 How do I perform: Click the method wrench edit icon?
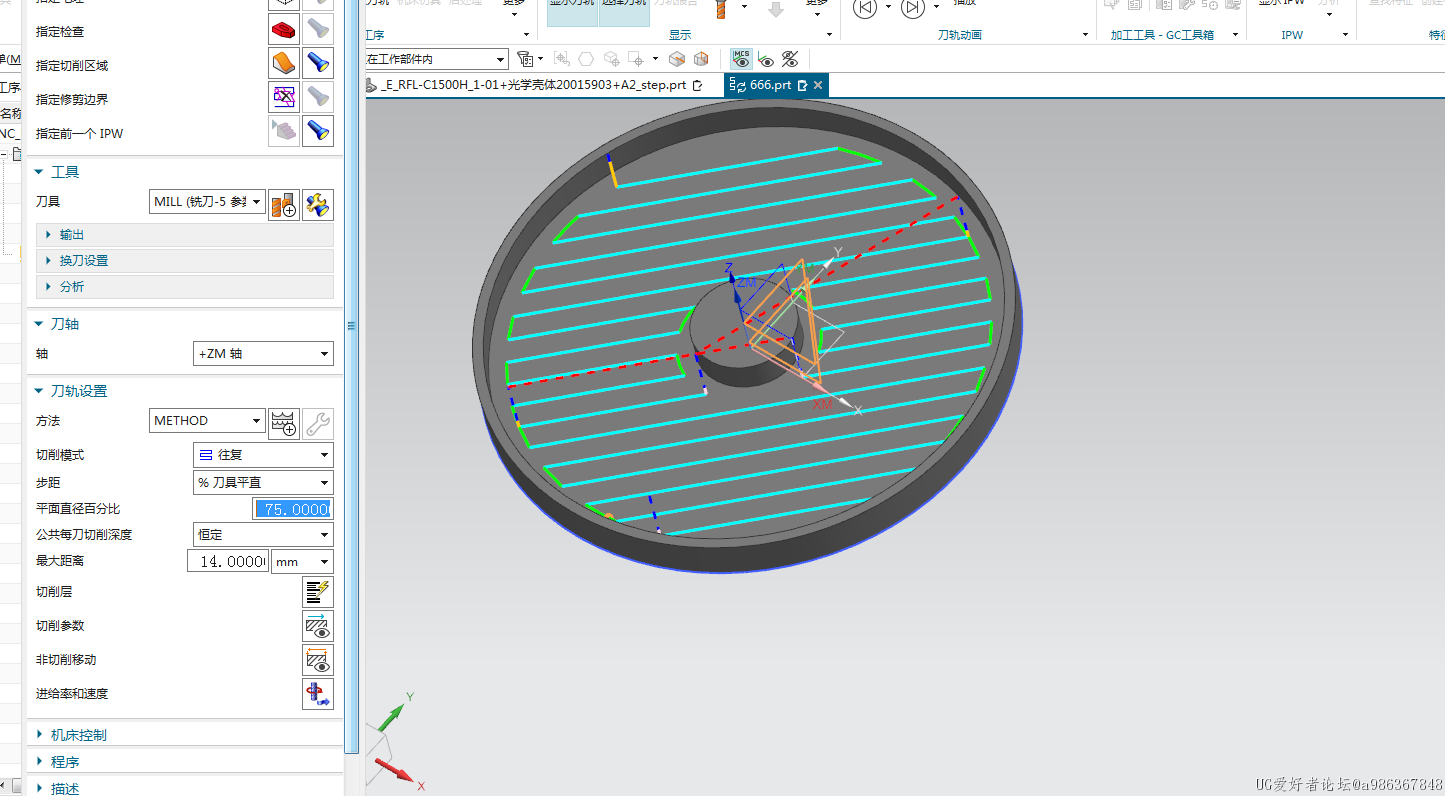coord(318,424)
